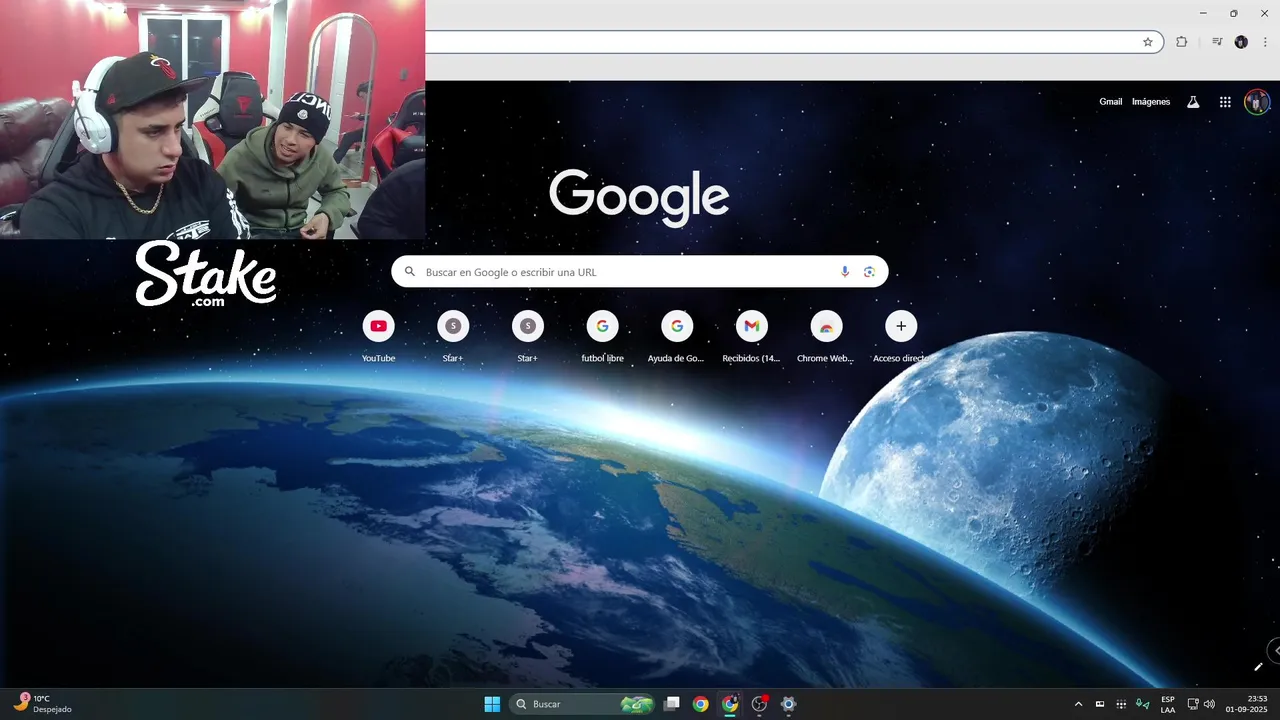
Task: Click the taskbar Buscar search box
Action: pos(583,704)
